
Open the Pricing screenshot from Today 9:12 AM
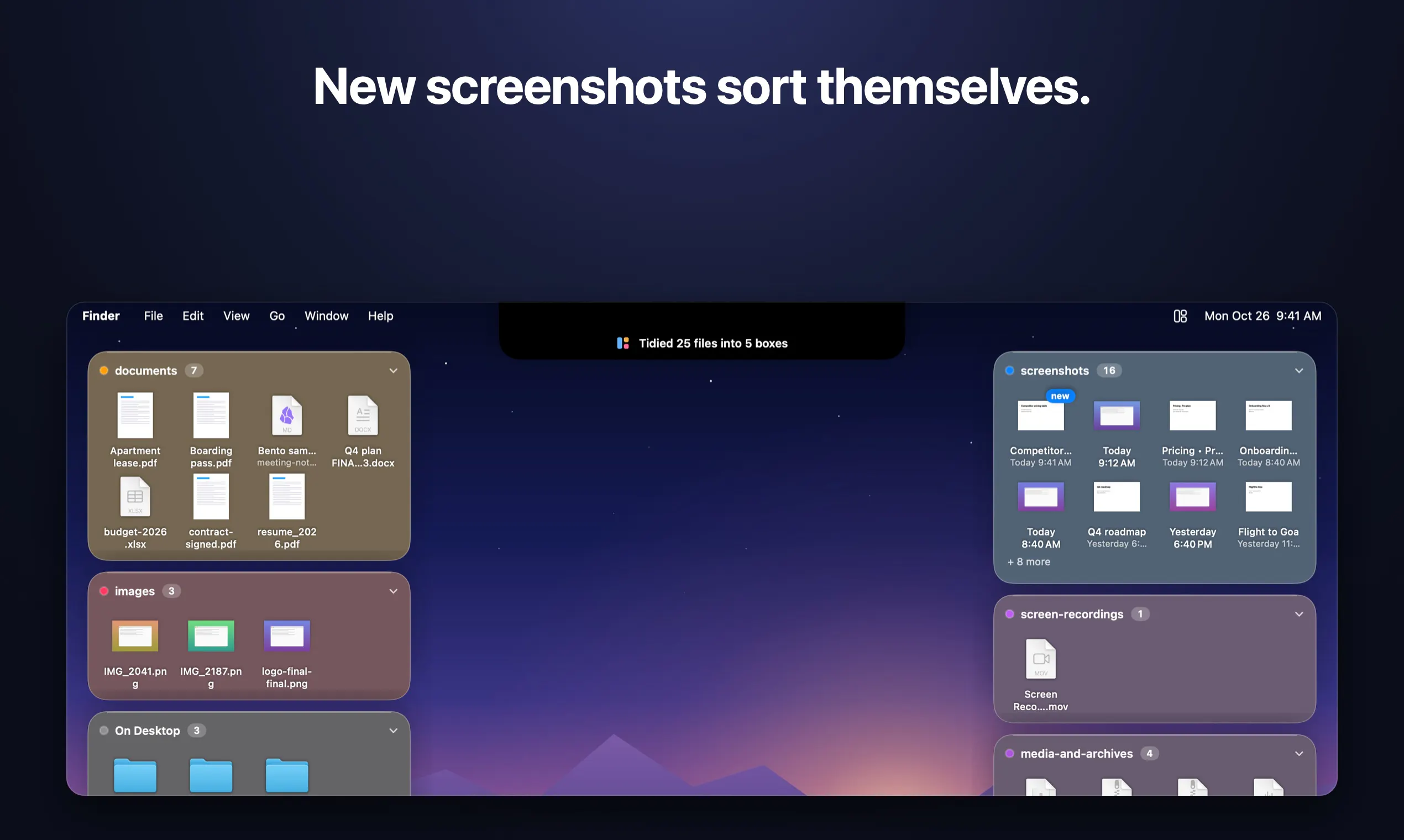point(1192,416)
